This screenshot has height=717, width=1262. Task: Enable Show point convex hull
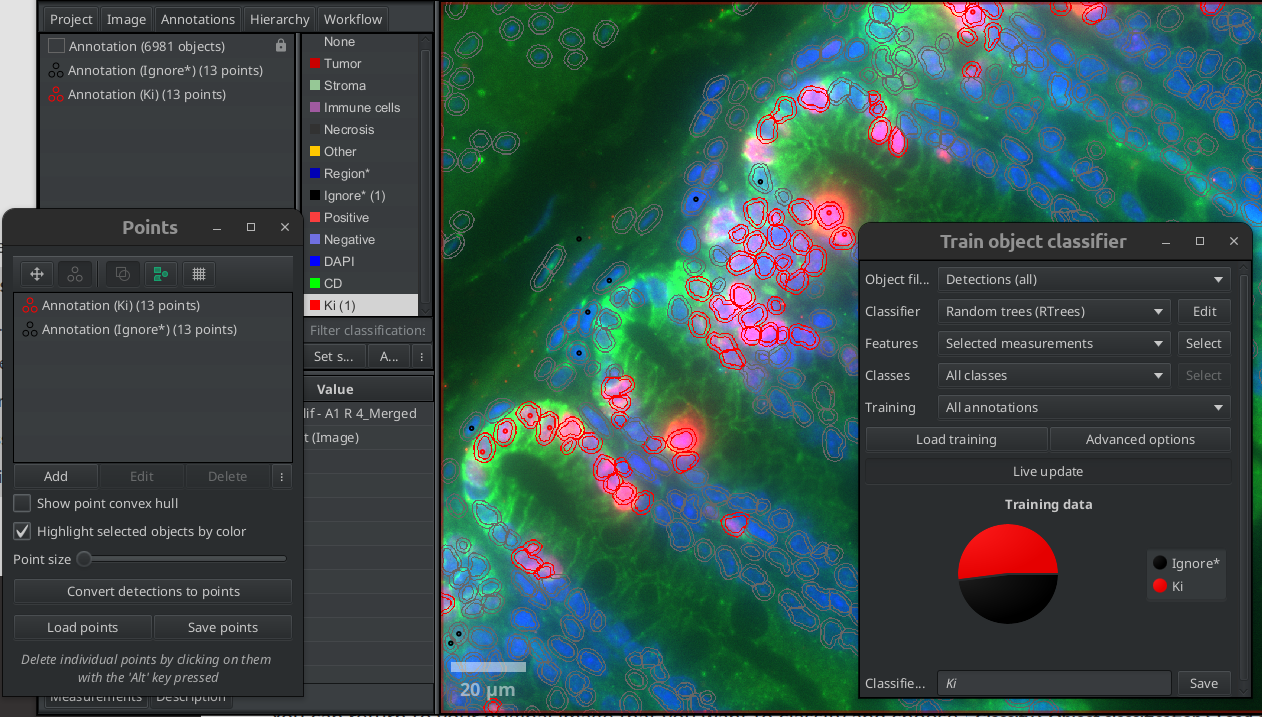[x=22, y=503]
